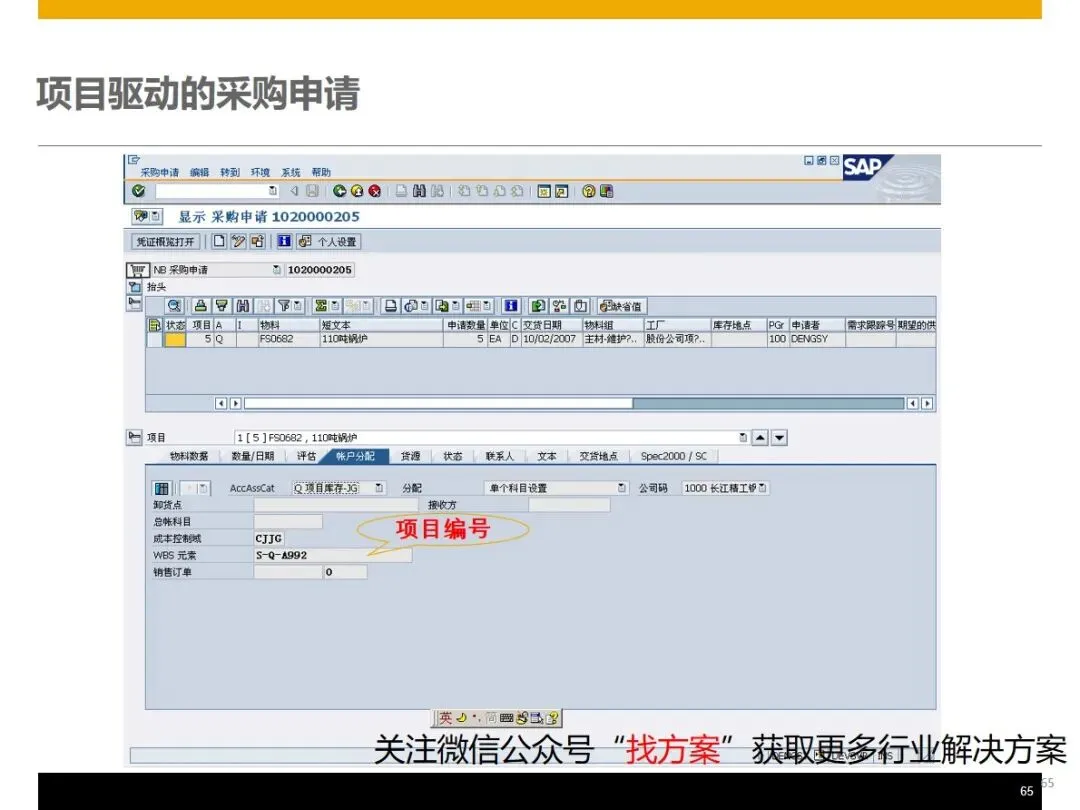Screen dimensions: 1080x810
Task: Open the 公司码 1000 dropdown
Action: click(762, 488)
